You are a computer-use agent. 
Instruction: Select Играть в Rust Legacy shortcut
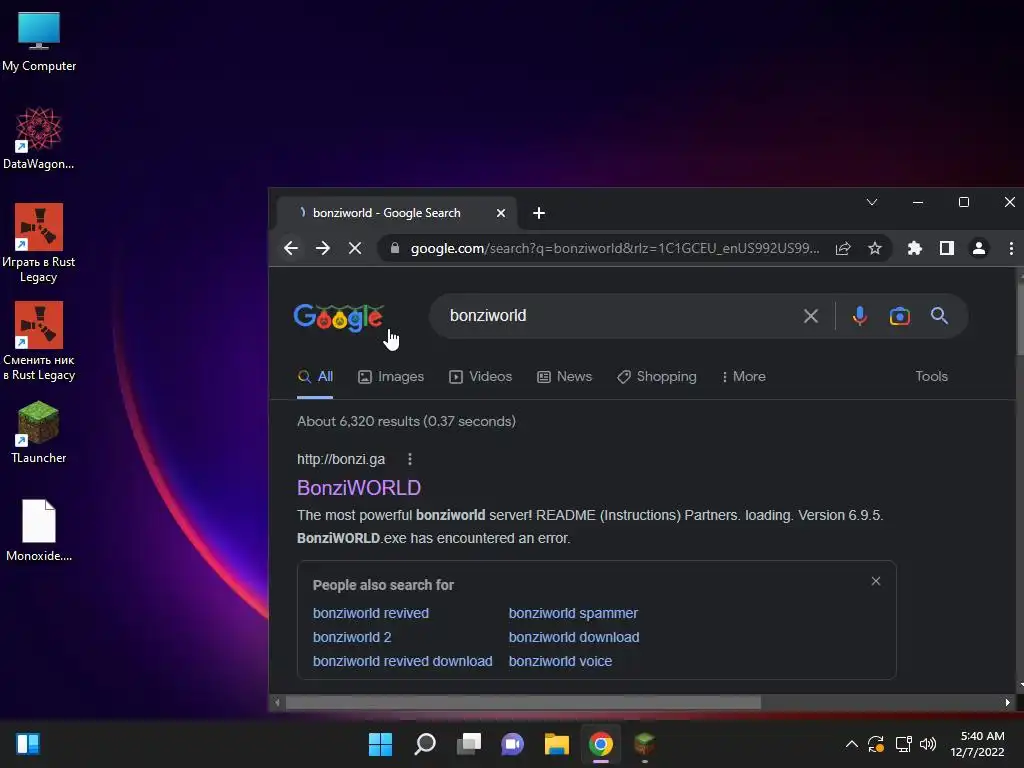39,243
